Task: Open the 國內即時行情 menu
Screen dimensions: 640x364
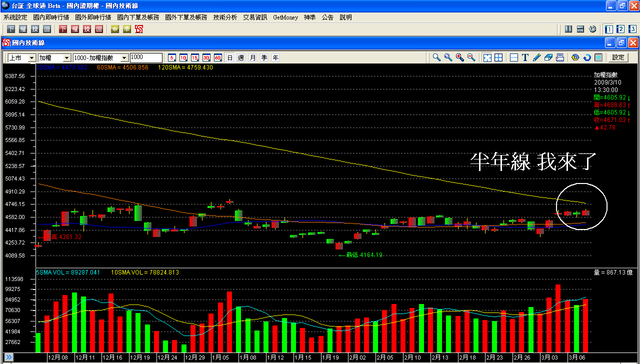Action: point(51,17)
